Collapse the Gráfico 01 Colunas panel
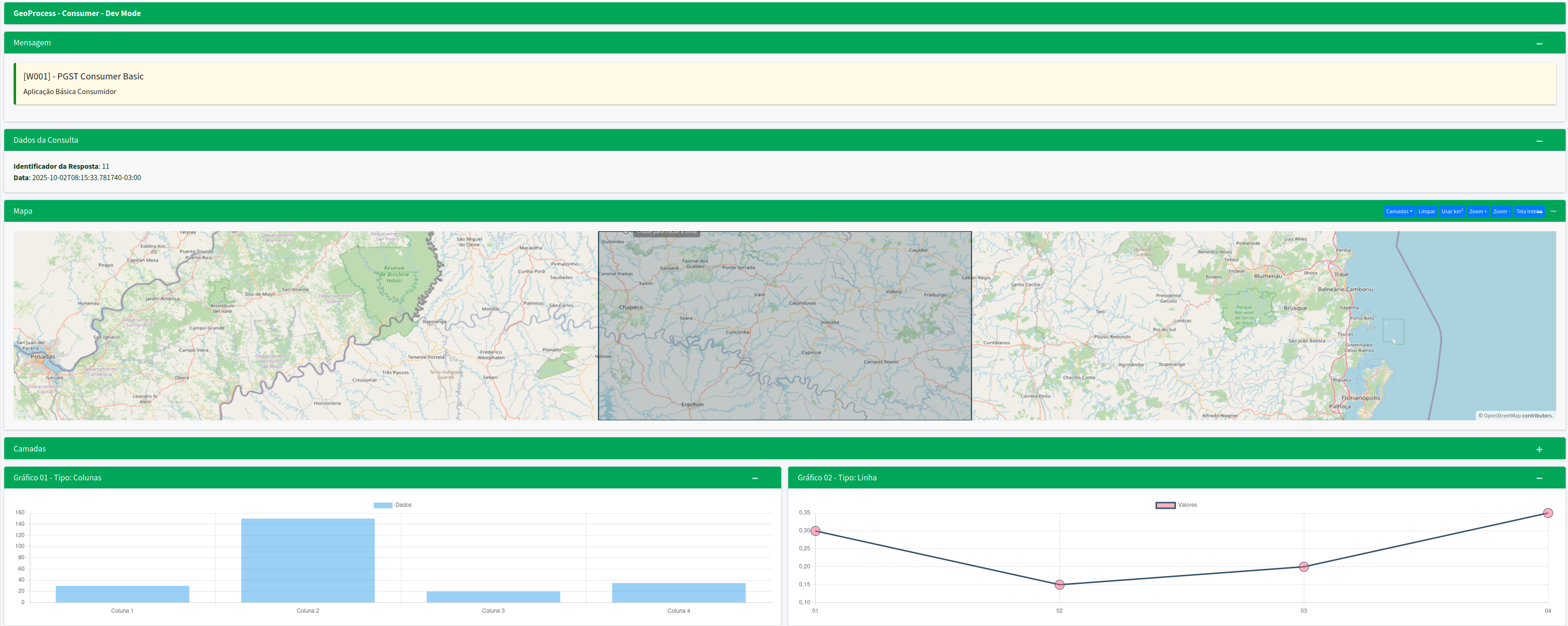The image size is (1568, 626). point(755,478)
